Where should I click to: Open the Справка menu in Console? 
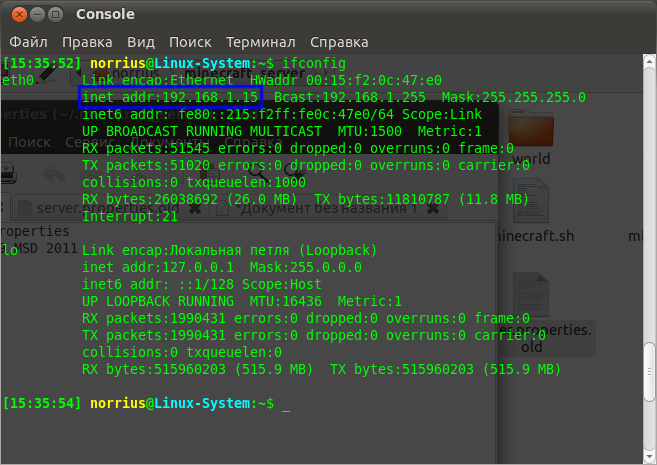pyautogui.click(x=339, y=42)
